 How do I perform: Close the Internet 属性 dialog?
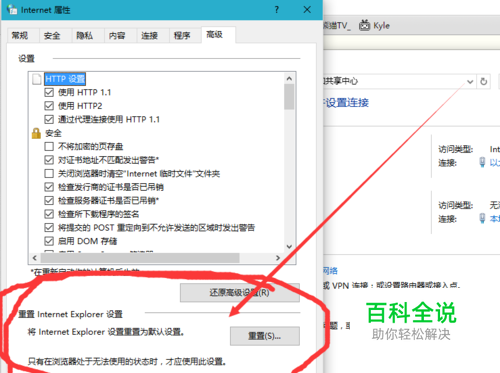pyautogui.click(x=307, y=10)
